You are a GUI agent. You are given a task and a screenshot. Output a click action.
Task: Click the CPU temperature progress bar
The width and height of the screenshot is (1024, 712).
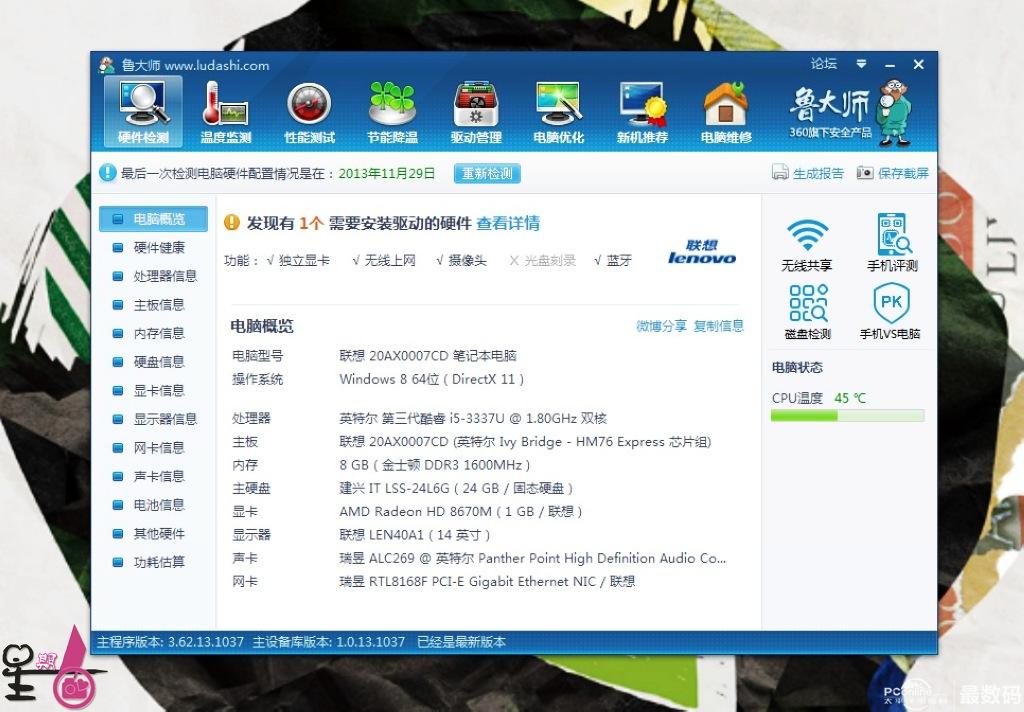click(x=848, y=415)
